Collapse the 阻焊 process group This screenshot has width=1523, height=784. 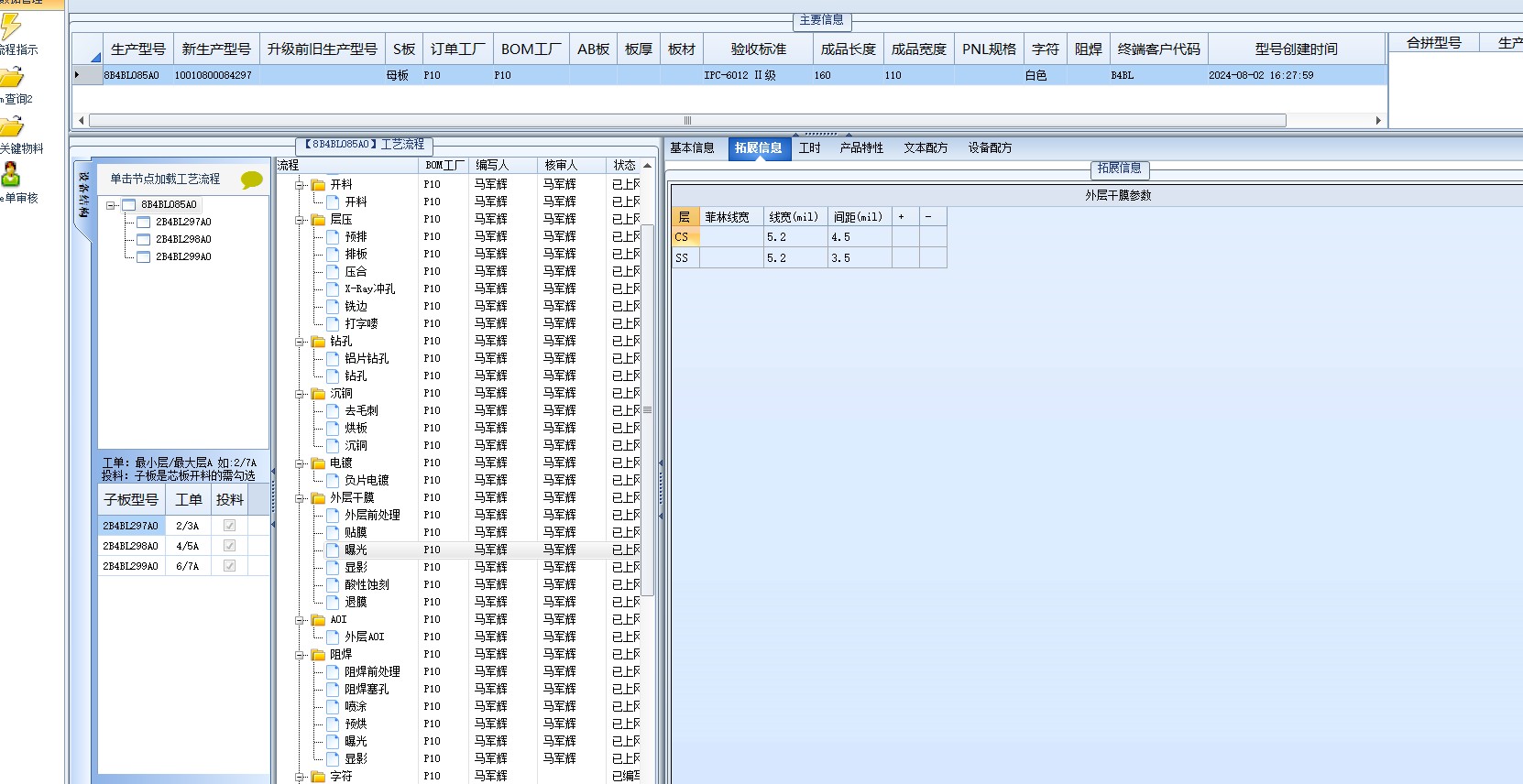300,655
